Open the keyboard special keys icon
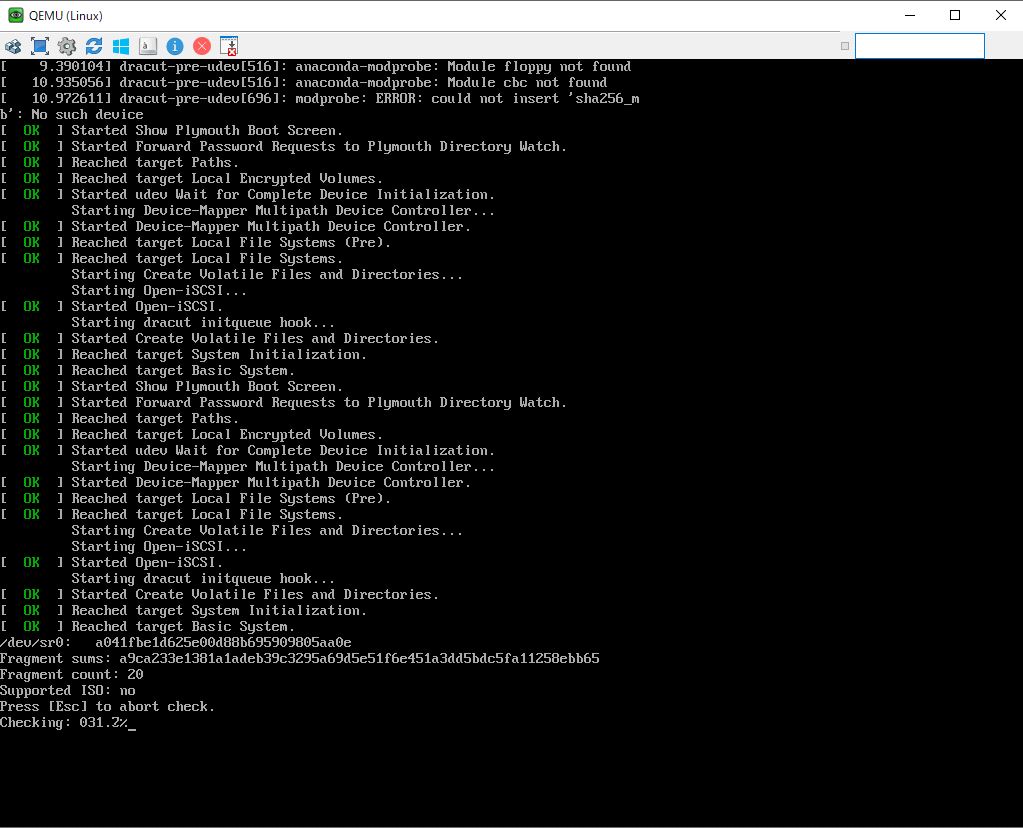Image resolution: width=1023 pixels, height=828 pixels. coord(148,46)
